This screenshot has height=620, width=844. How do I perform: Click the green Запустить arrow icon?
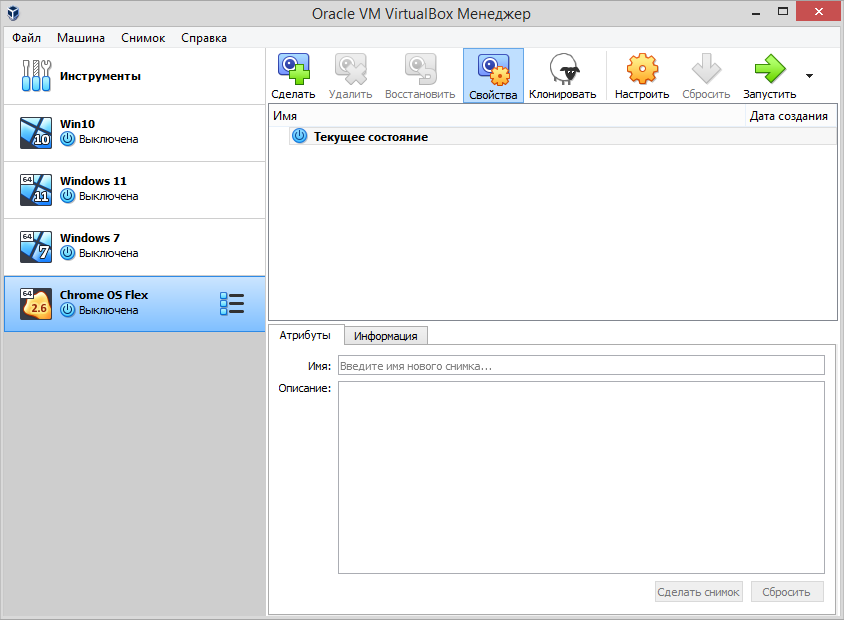pos(770,69)
